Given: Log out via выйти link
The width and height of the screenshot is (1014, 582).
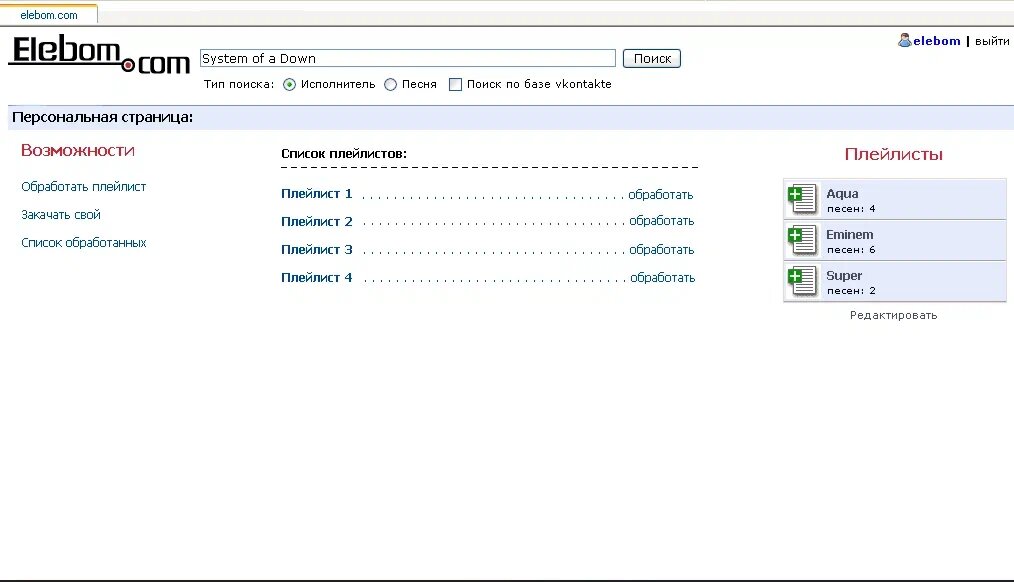Looking at the screenshot, I should pos(992,41).
